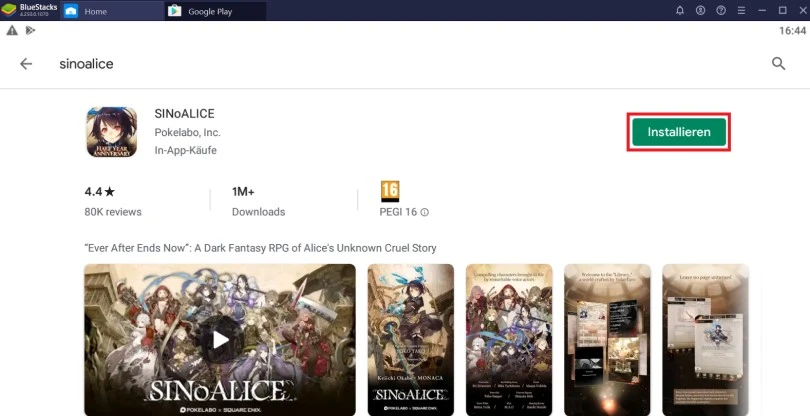Go back with the arrow icon
This screenshot has height=416, width=810.
tap(26, 64)
